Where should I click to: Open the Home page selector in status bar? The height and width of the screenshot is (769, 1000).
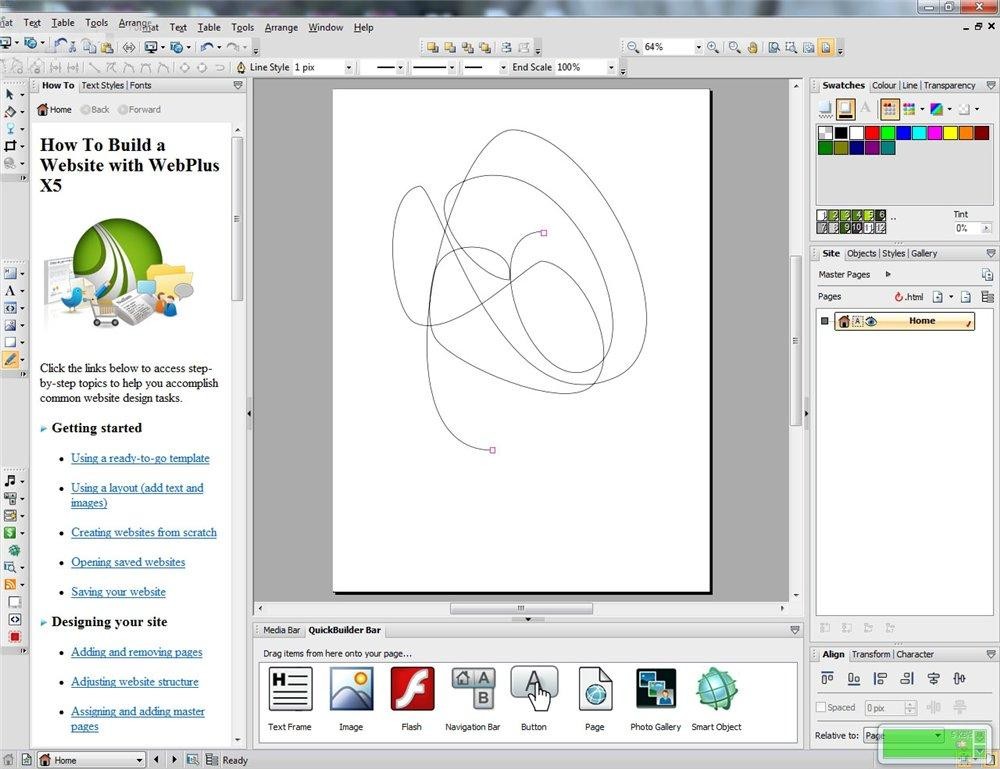91,760
